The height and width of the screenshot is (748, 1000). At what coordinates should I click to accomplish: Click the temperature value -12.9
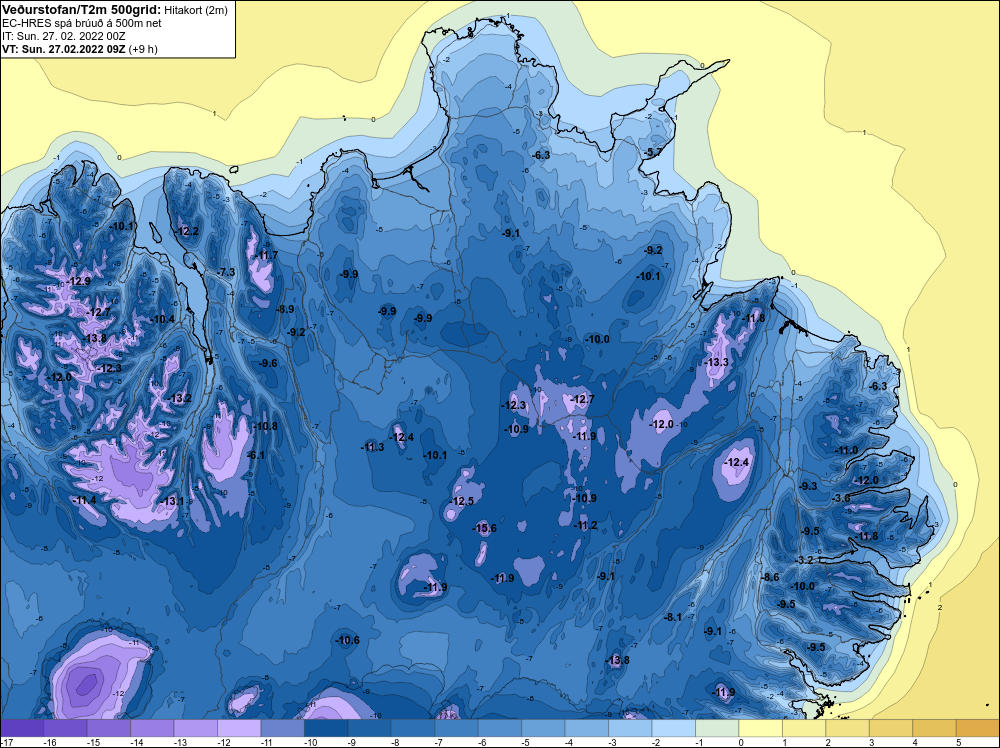(x=78, y=281)
